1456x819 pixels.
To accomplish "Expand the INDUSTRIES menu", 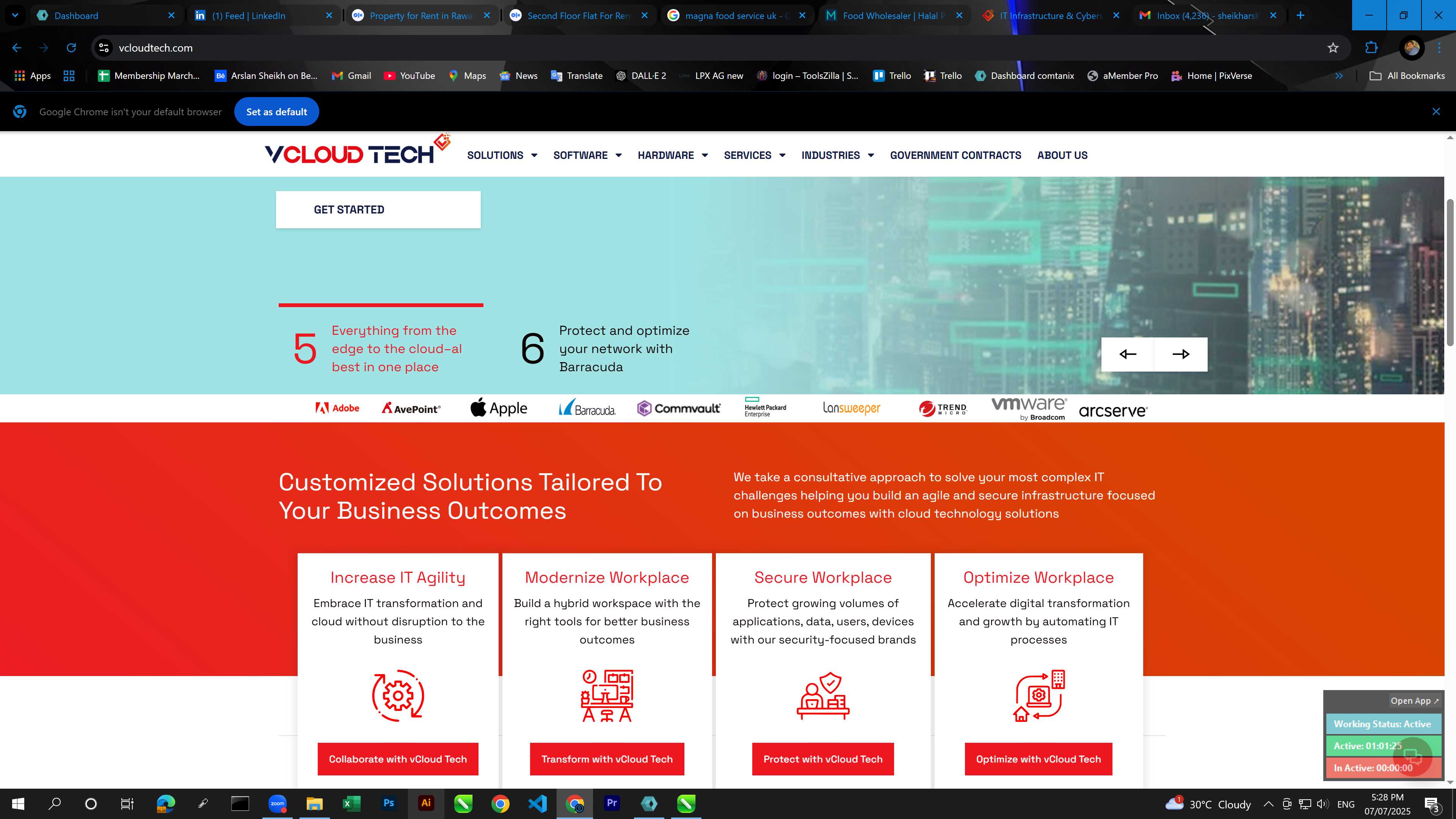I will click(x=838, y=155).
